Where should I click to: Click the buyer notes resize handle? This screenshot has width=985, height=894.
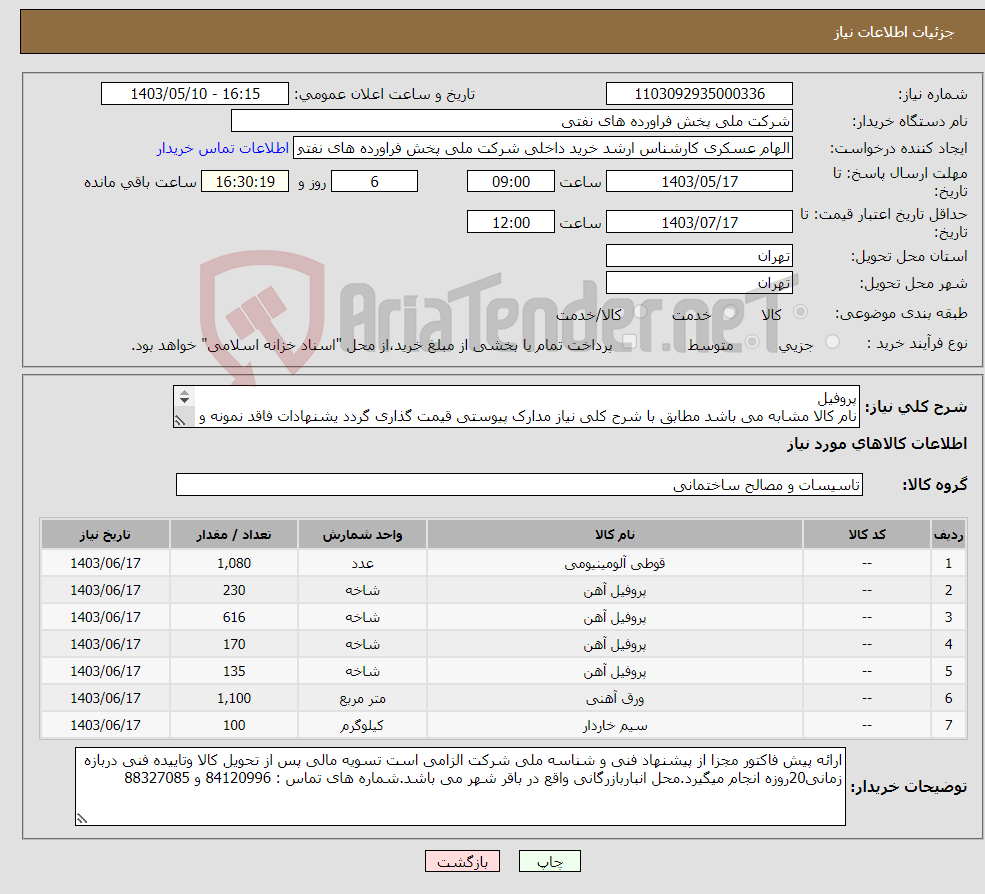point(82,818)
